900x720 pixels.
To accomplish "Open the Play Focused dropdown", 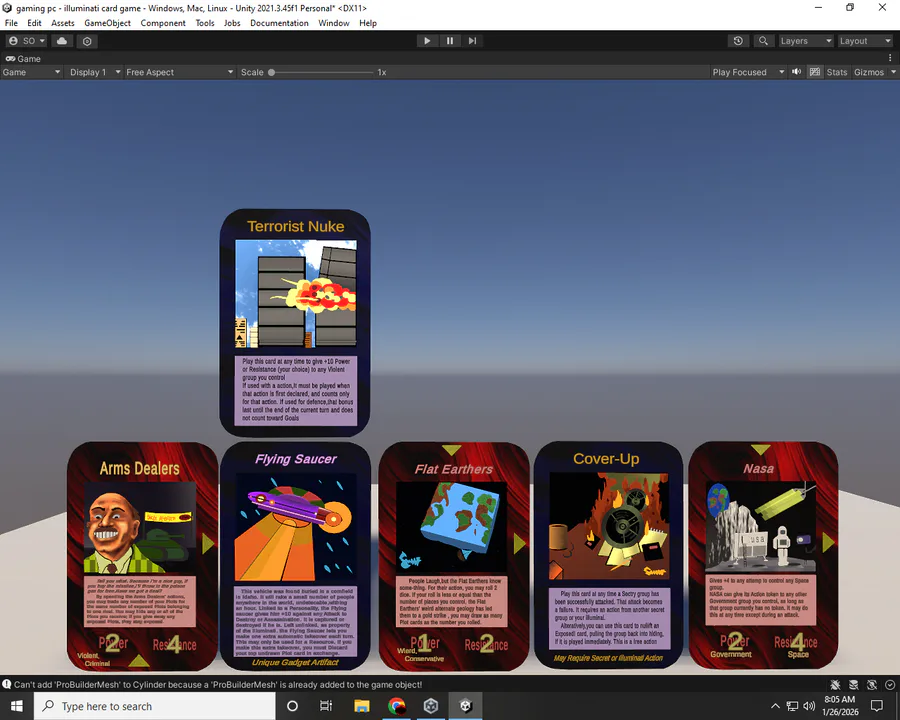I will pos(748,72).
